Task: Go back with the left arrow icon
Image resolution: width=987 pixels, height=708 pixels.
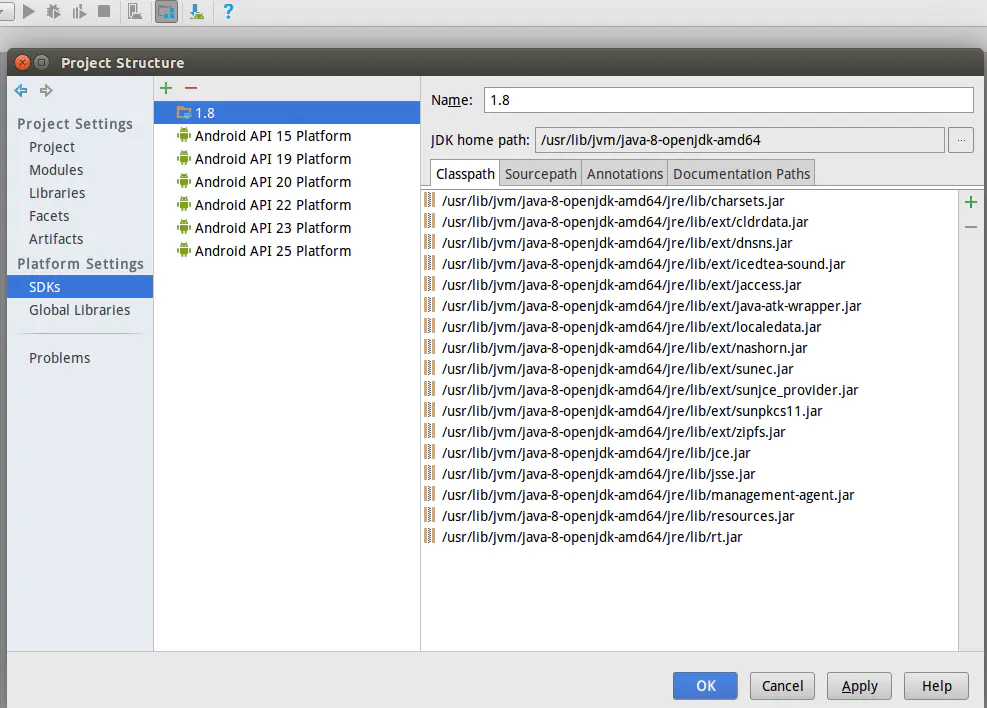Action: click(21, 91)
